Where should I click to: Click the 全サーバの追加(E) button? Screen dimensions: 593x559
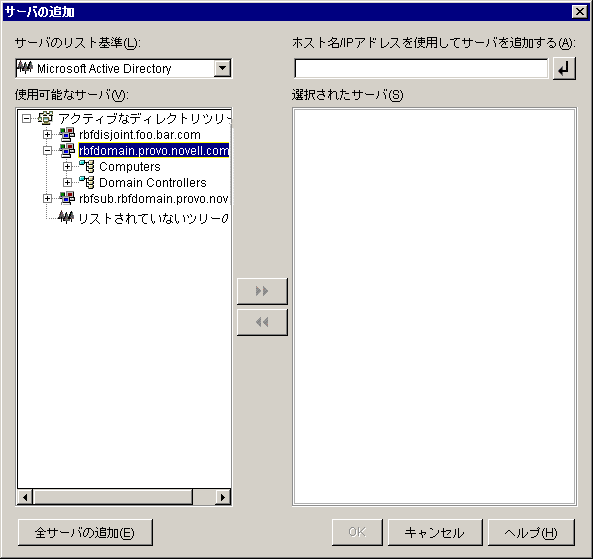85,533
